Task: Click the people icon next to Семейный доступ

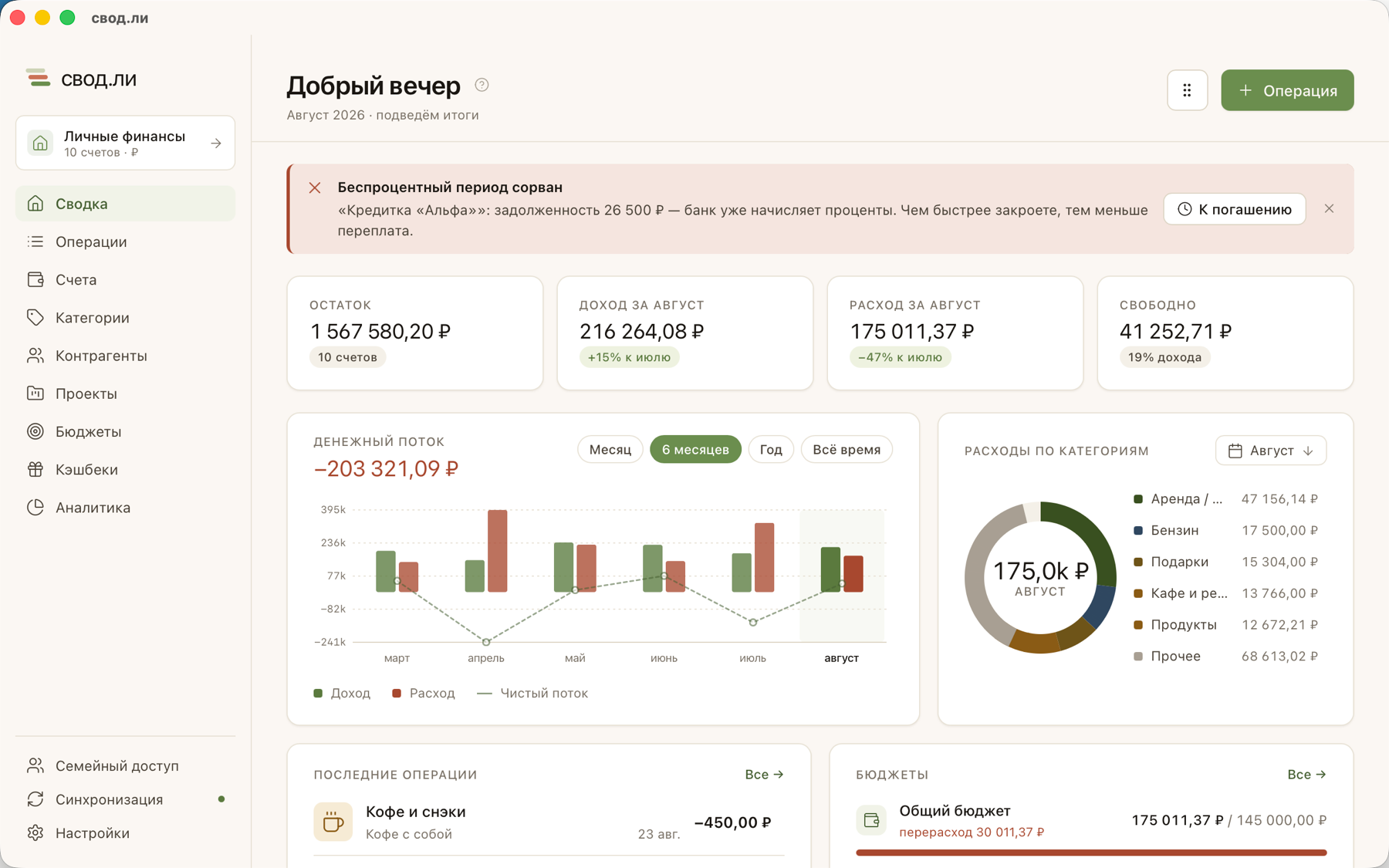Action: pos(35,765)
